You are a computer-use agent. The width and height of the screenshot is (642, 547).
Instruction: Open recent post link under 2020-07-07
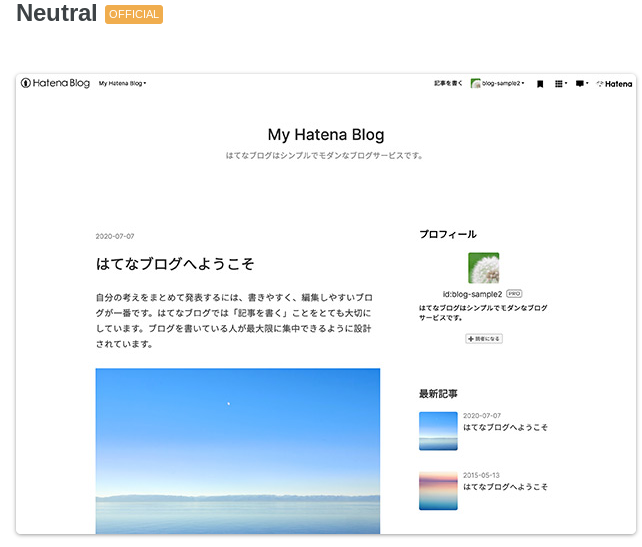coord(505,427)
